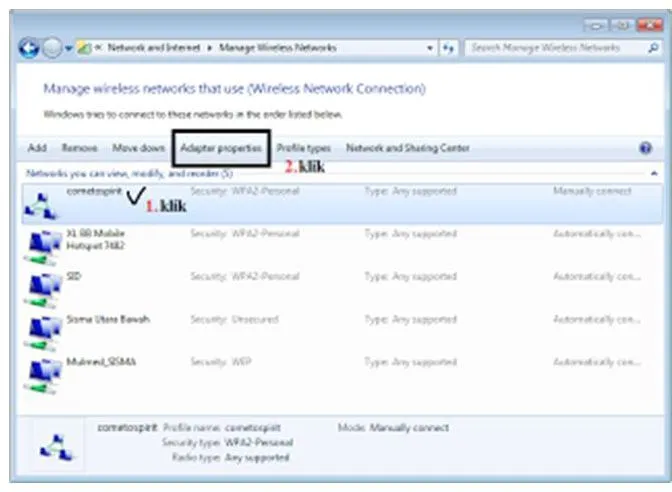
Task: Click Security Unsecured for Sisma Utara Bawah
Action: pyautogui.click(x=234, y=319)
